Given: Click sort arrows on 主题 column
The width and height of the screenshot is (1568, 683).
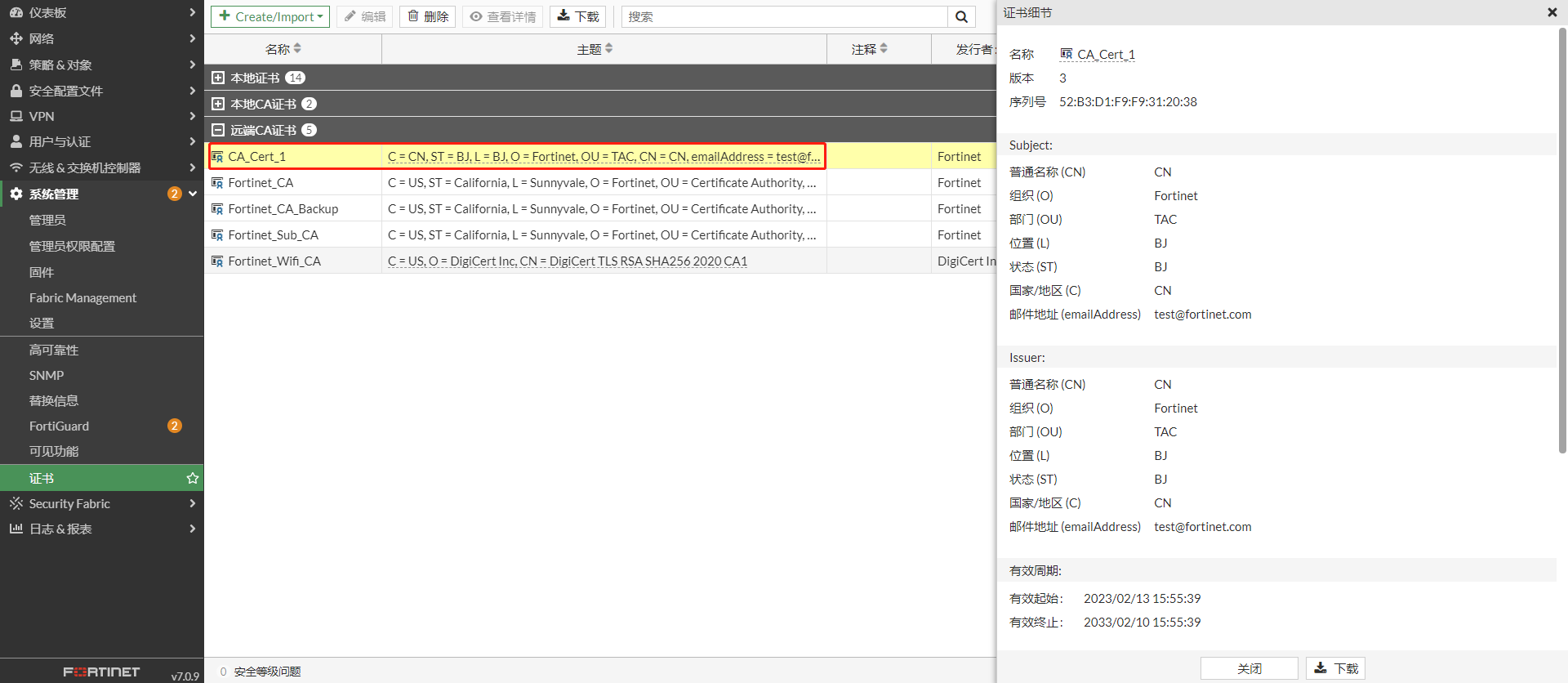Looking at the screenshot, I should click(609, 49).
